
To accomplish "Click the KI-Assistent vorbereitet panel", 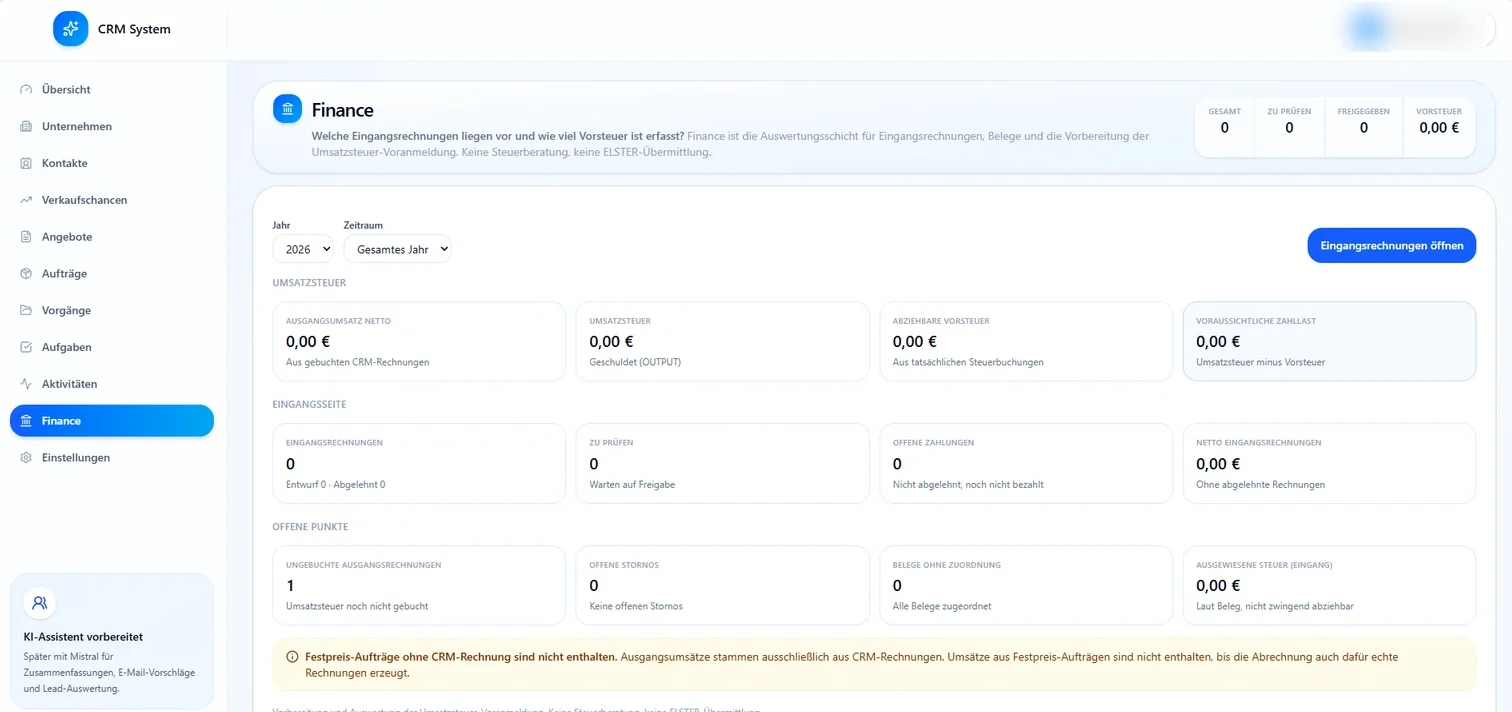I will pos(112,641).
